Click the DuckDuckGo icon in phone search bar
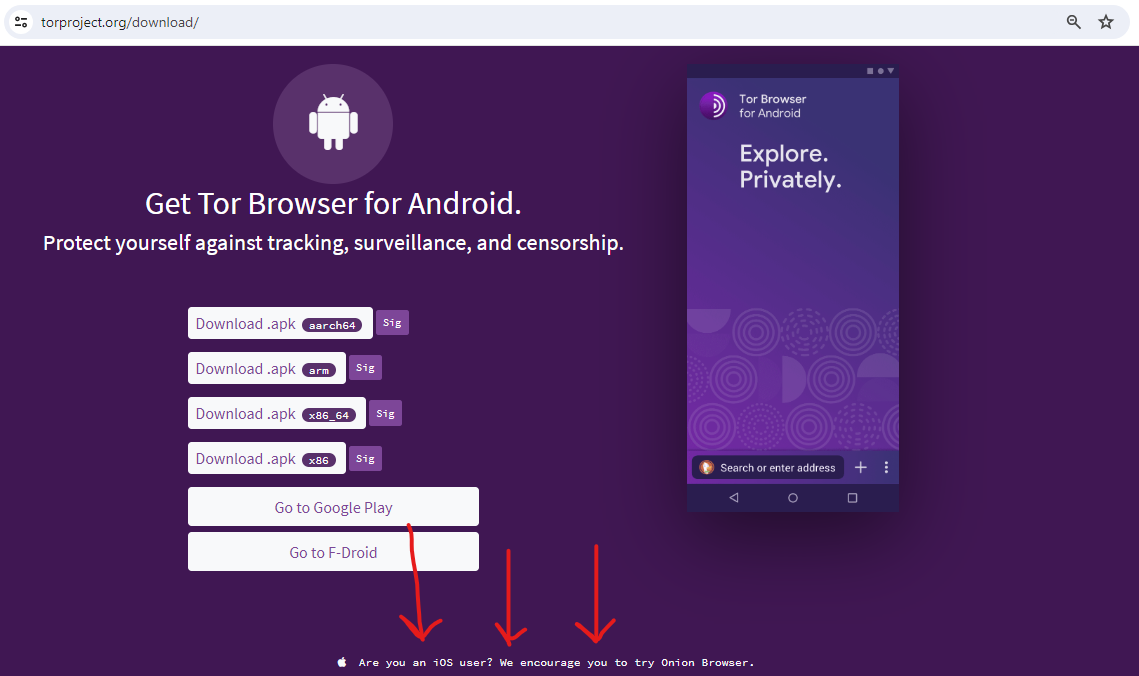 (706, 468)
